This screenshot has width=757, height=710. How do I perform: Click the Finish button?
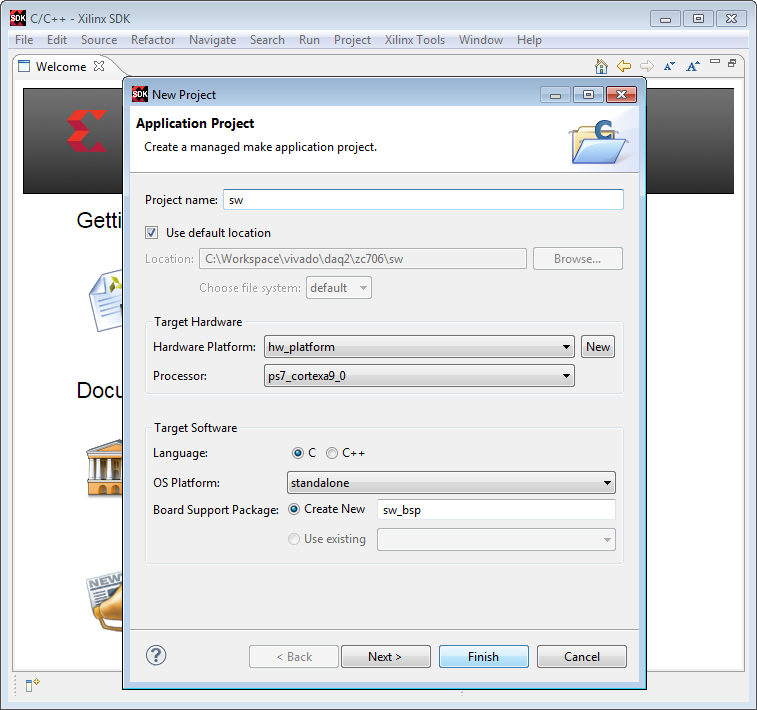pyautogui.click(x=483, y=656)
